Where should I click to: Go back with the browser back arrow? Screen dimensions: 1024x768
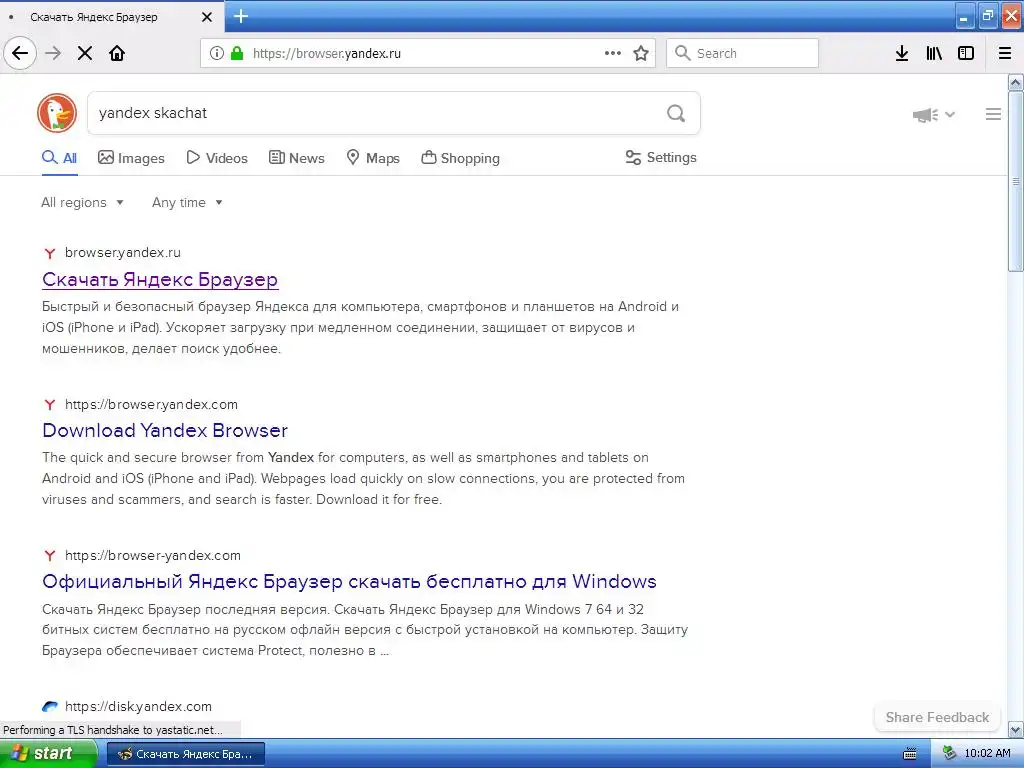tap(20, 54)
